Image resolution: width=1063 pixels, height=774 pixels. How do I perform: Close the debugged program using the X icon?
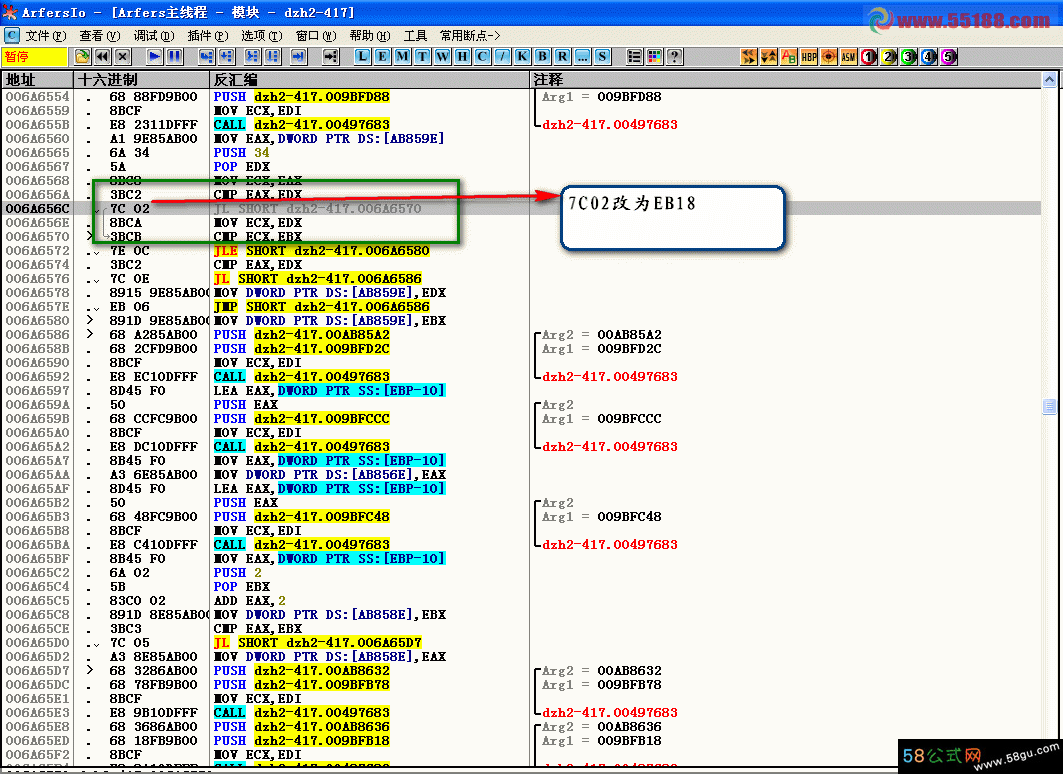coord(123,57)
